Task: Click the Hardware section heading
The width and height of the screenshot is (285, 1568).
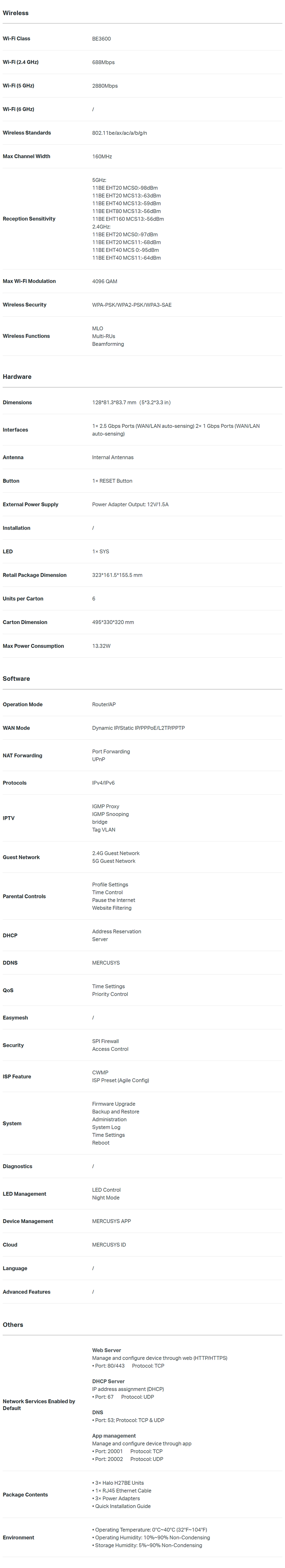Action: [17, 377]
